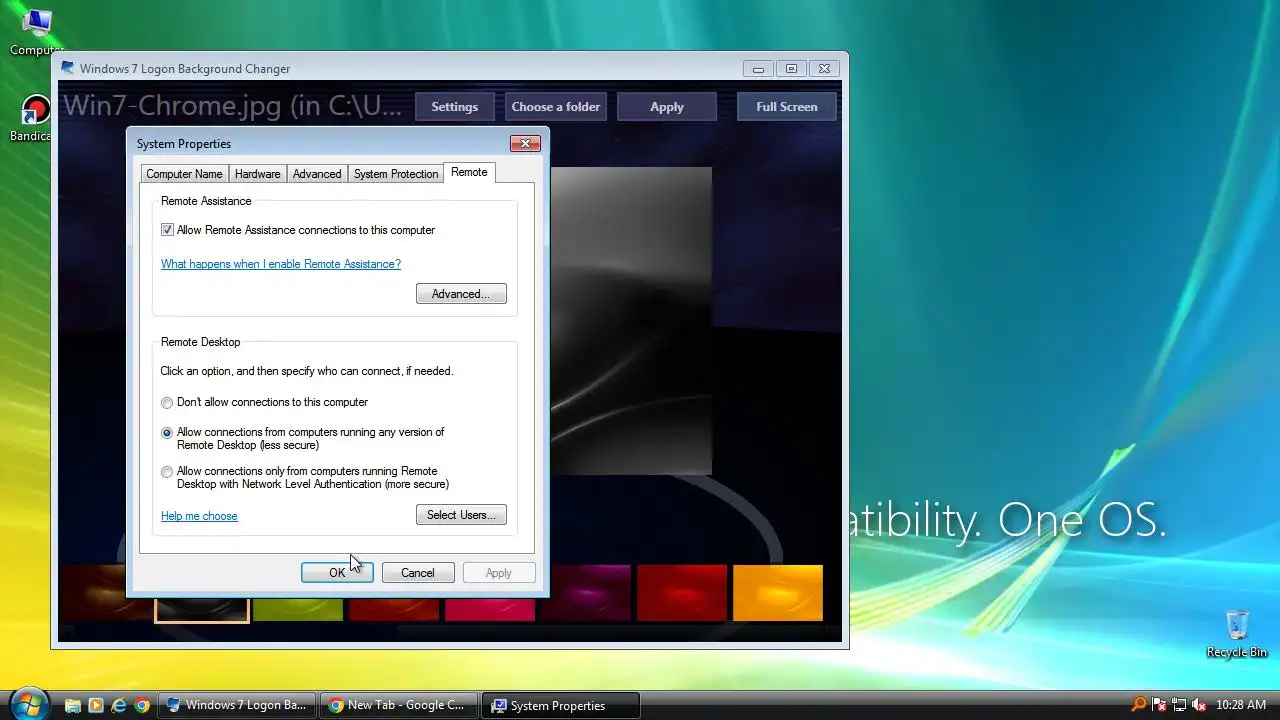
Task: Click the large preview image in Background Changer
Action: coord(631,320)
